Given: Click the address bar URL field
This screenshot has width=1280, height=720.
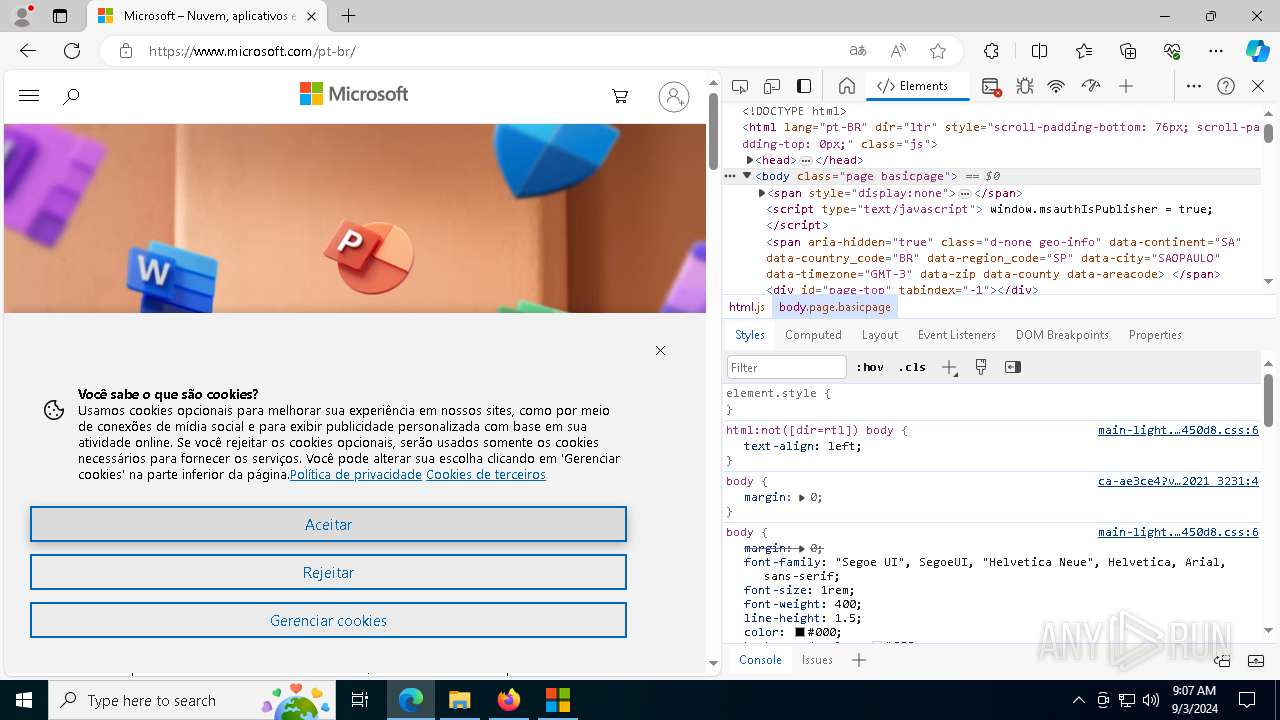Looking at the screenshot, I should click(x=490, y=51).
